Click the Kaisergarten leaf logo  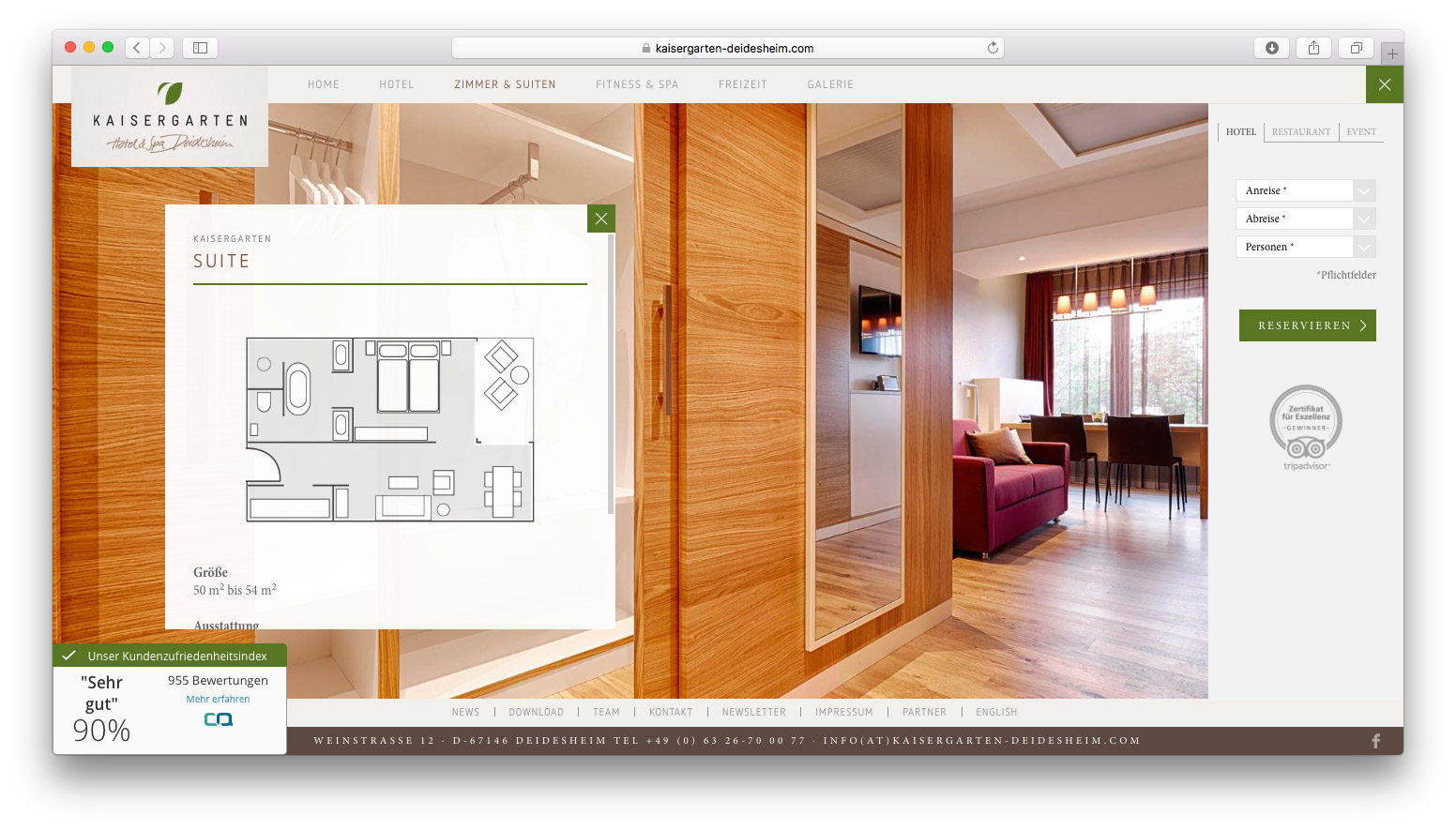click(170, 94)
